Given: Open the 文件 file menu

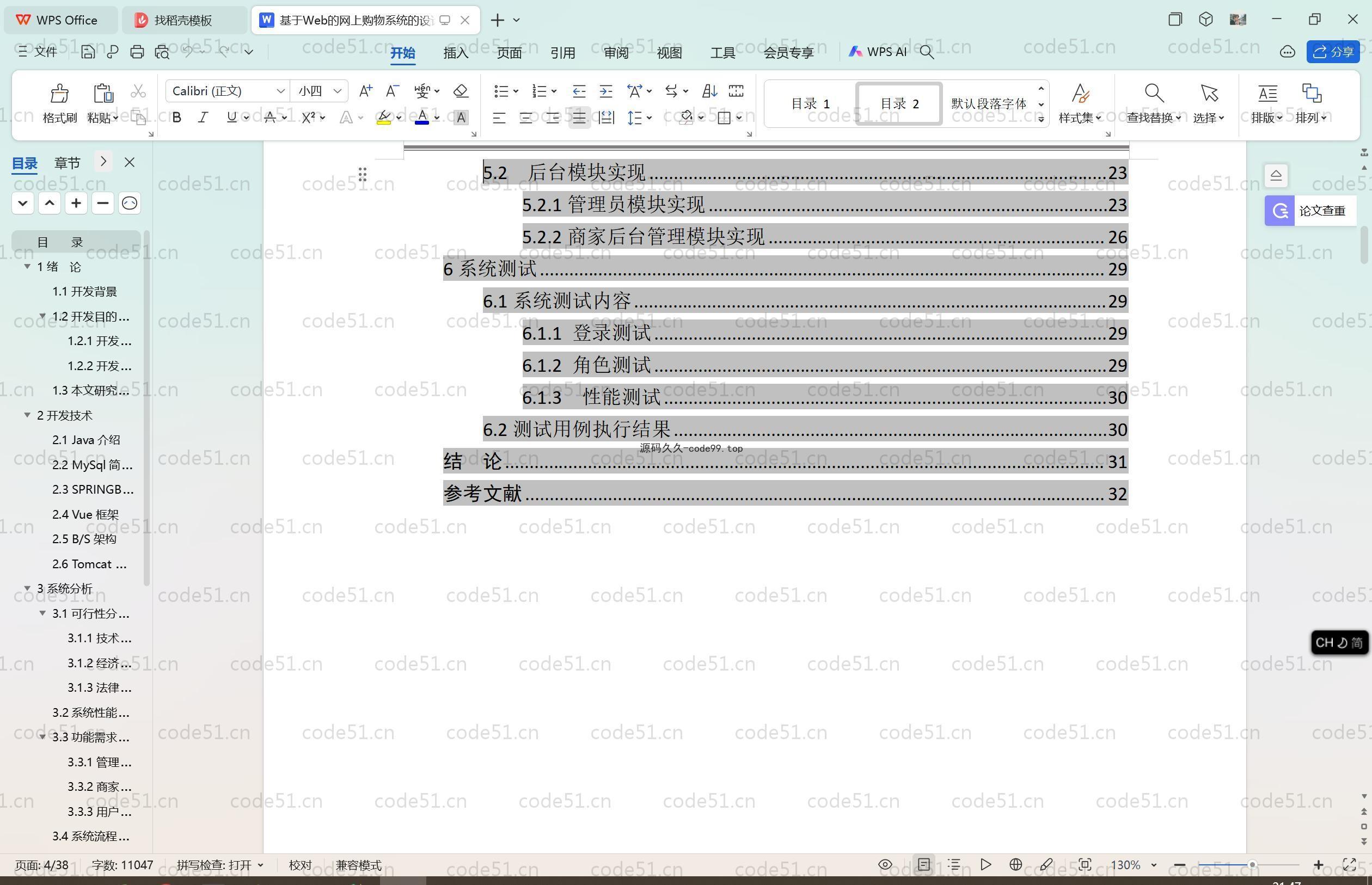Looking at the screenshot, I should coord(39,52).
